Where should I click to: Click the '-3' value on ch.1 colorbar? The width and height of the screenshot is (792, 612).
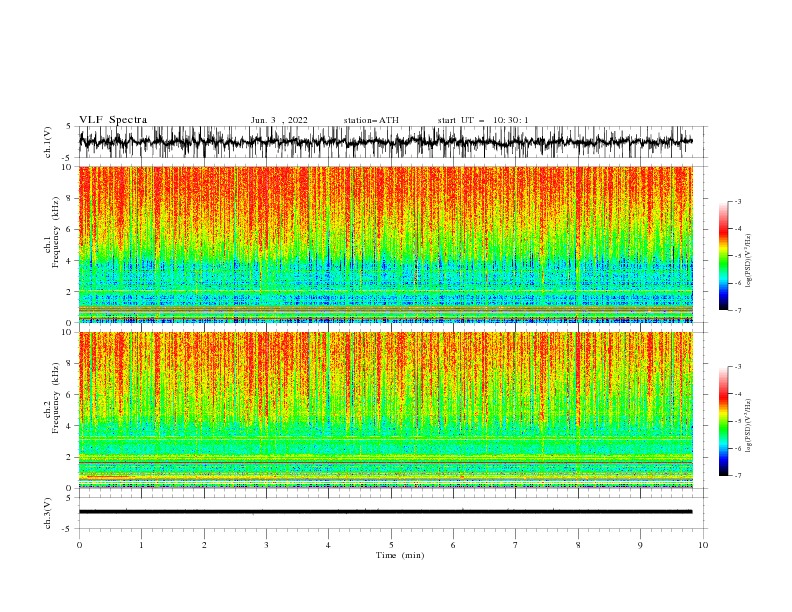(x=737, y=201)
